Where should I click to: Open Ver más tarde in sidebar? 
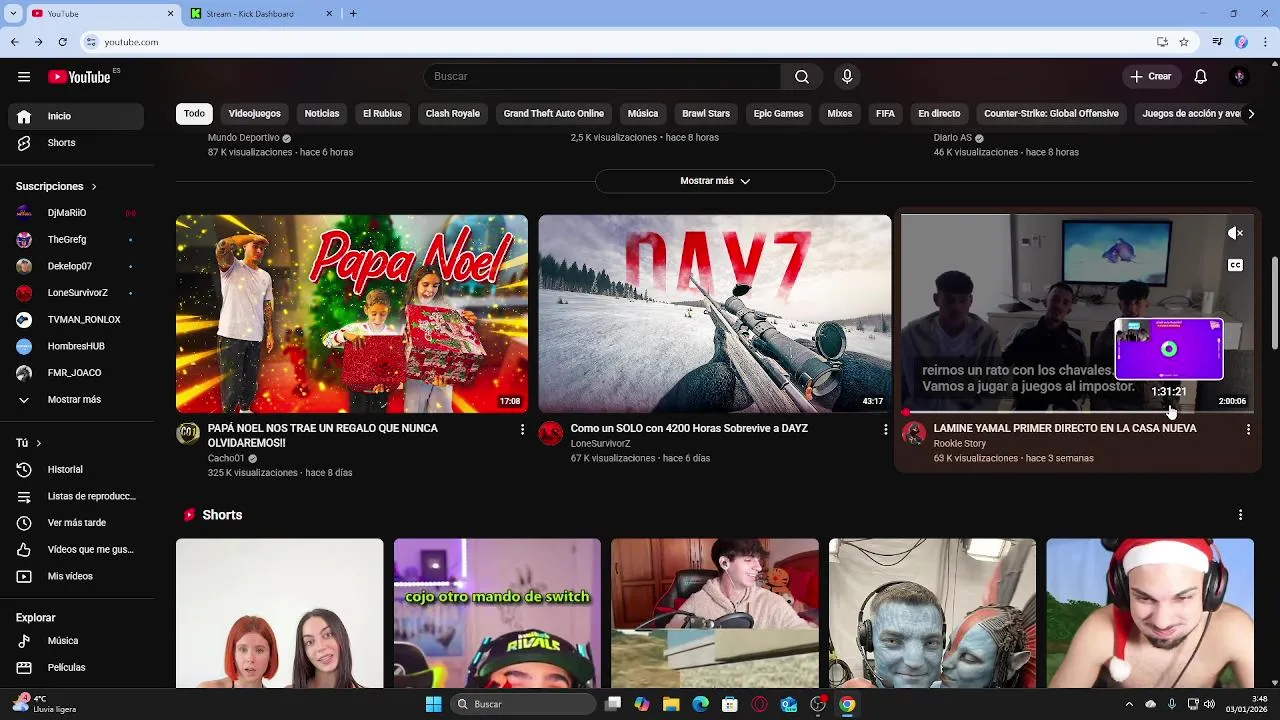pyautogui.click(x=76, y=523)
